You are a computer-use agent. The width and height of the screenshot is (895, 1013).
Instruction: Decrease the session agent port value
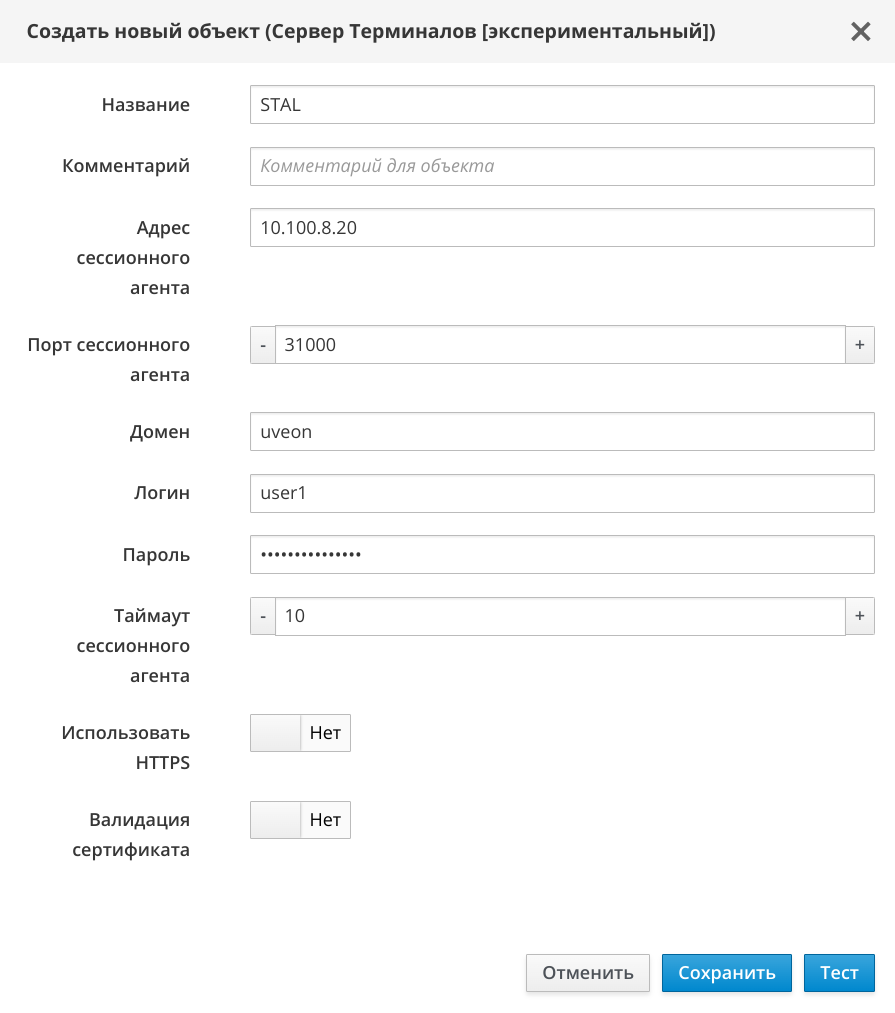263,345
